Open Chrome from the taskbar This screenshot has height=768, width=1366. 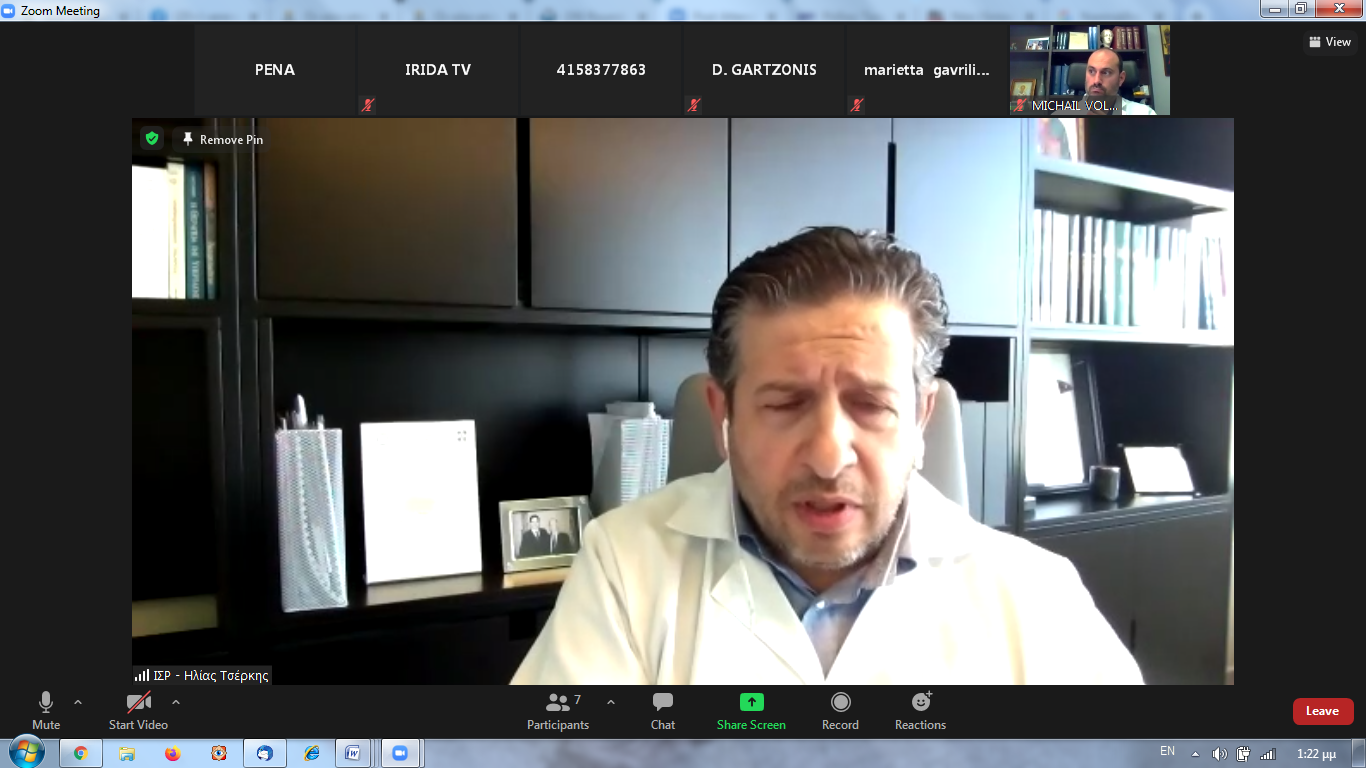pyautogui.click(x=80, y=753)
